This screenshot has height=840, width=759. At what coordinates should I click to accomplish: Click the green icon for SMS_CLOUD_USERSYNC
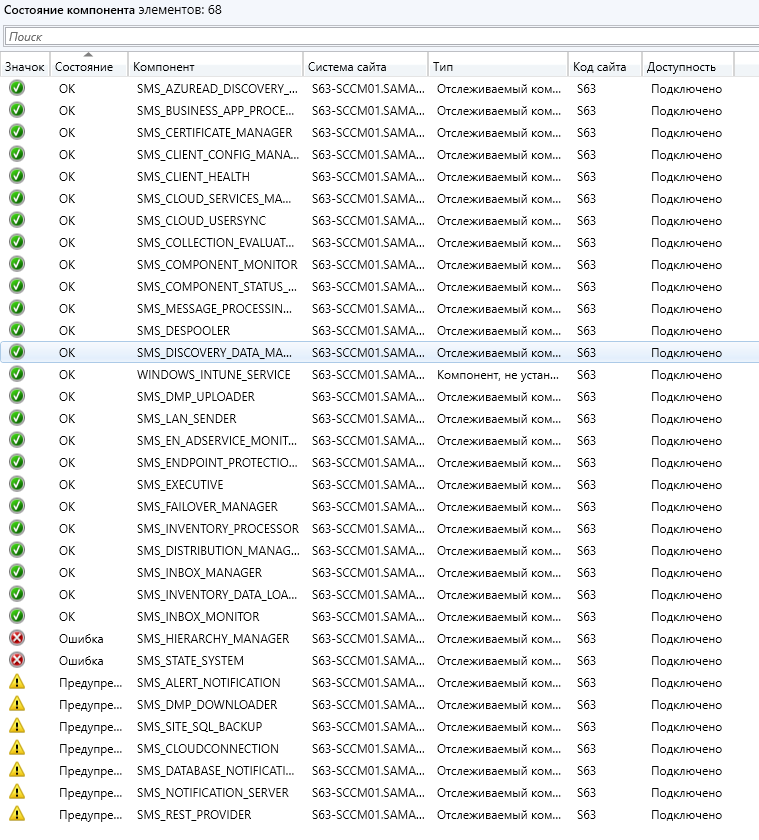click(x=17, y=220)
